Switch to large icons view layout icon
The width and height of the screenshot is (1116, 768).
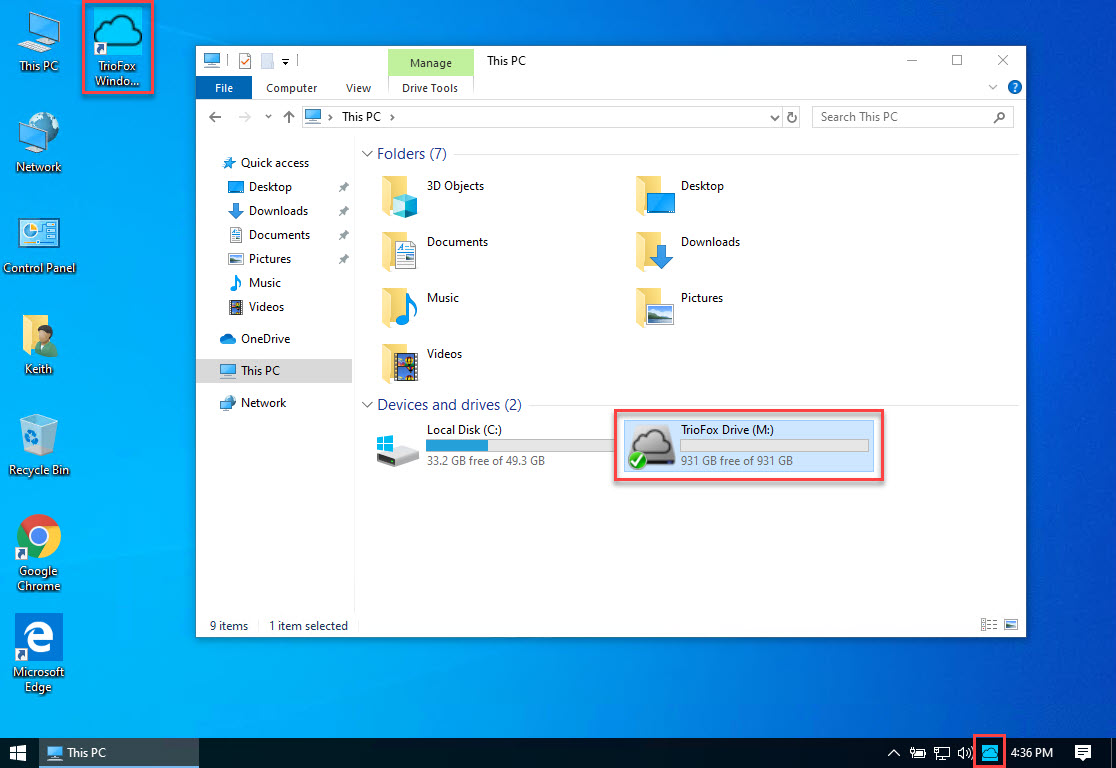1011,624
